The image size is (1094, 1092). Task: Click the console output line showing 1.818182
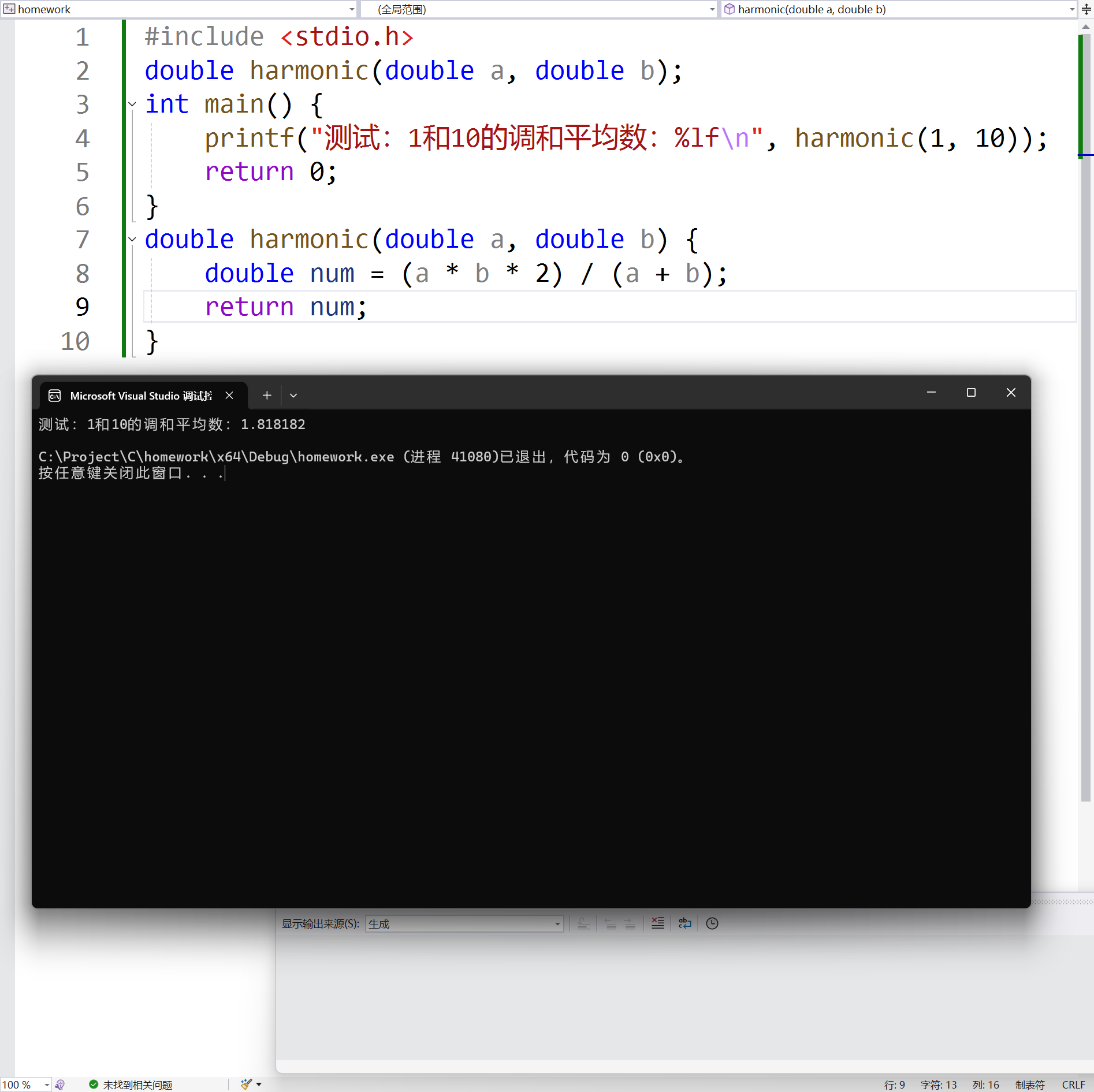[172, 424]
